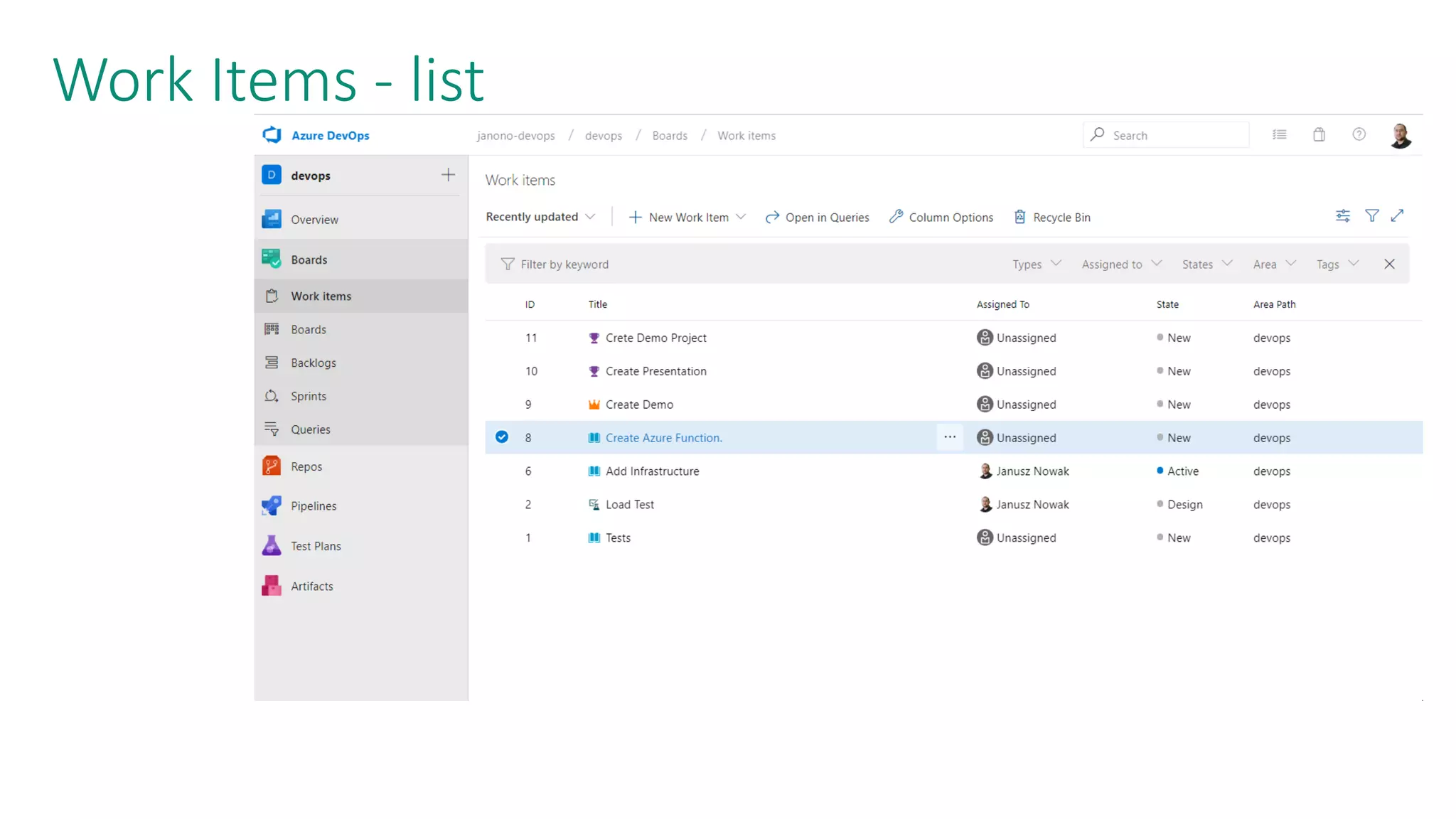
Task: Toggle the filter funnel icon in toolbar
Action: pyautogui.click(x=1371, y=216)
